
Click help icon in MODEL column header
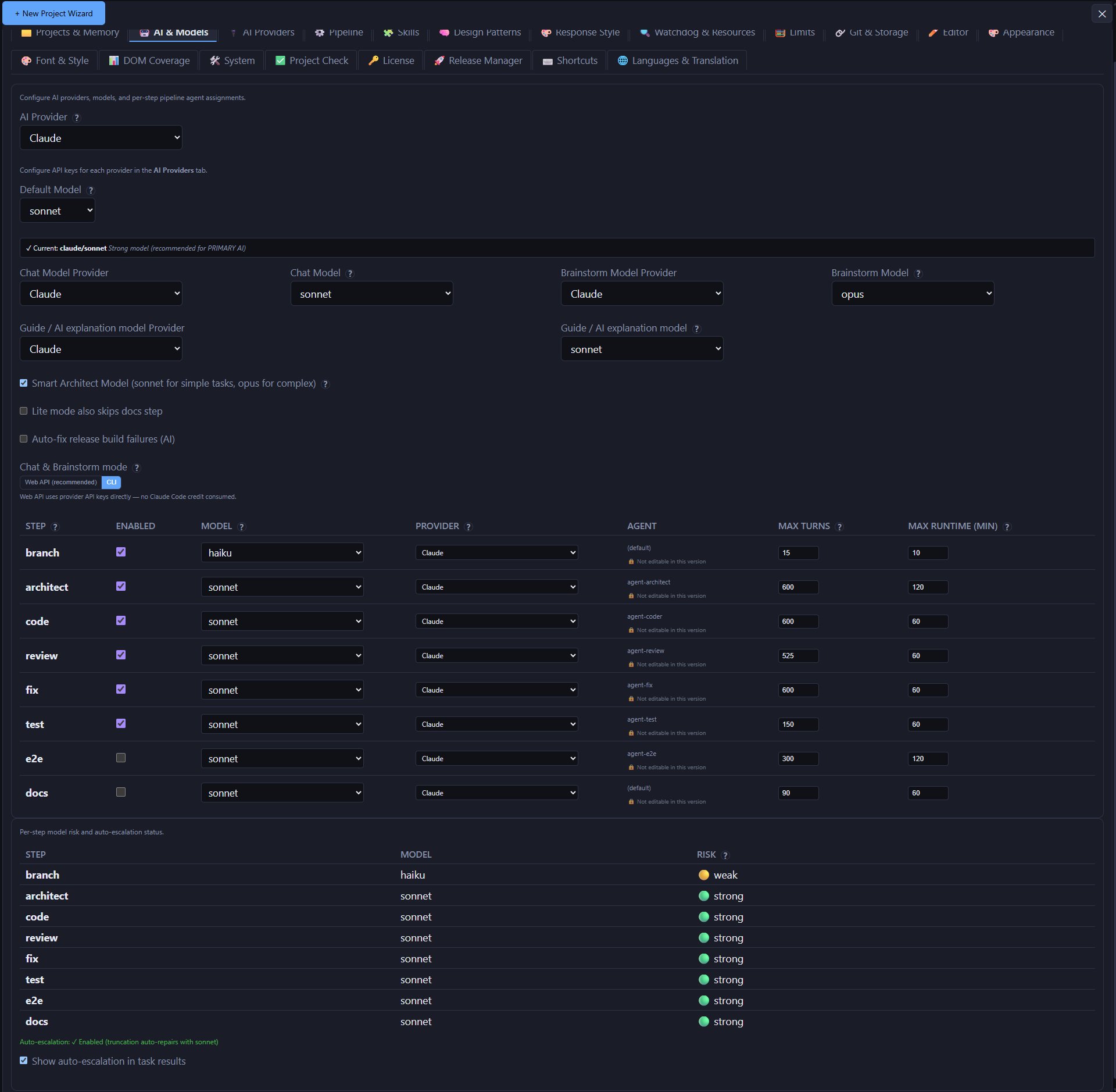[x=242, y=527]
